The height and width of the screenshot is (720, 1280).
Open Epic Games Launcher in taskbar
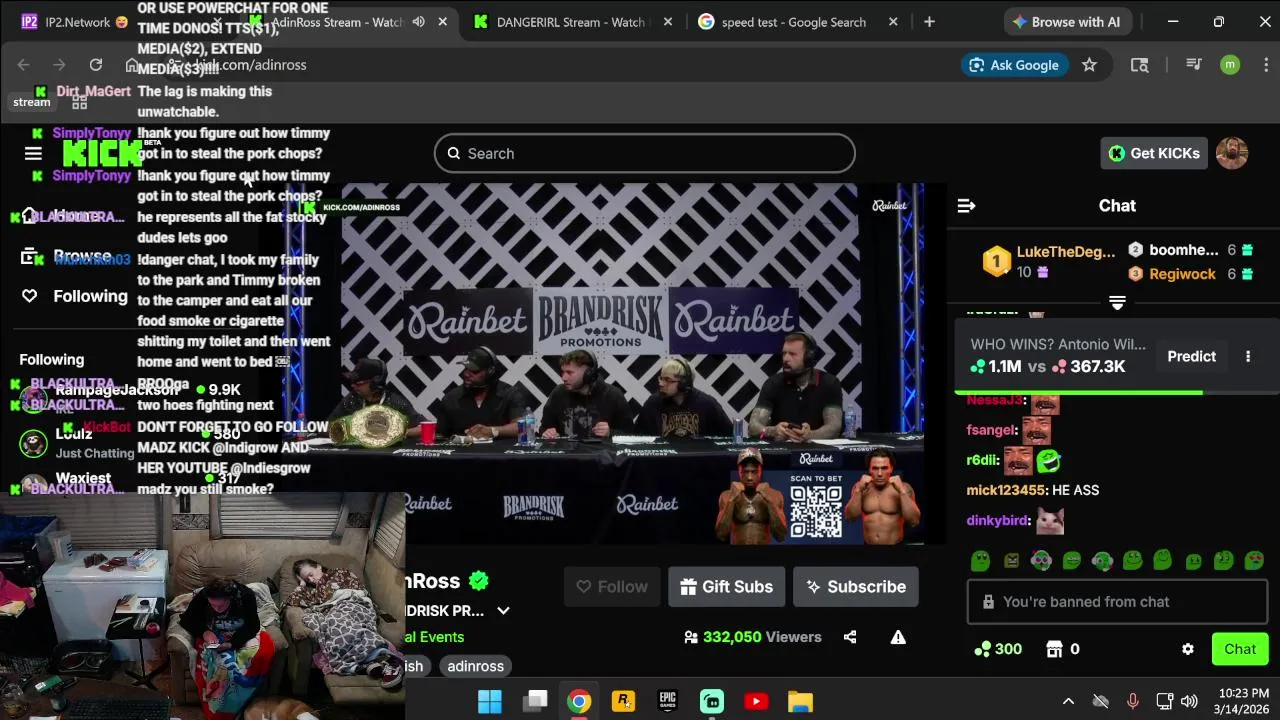coord(667,701)
